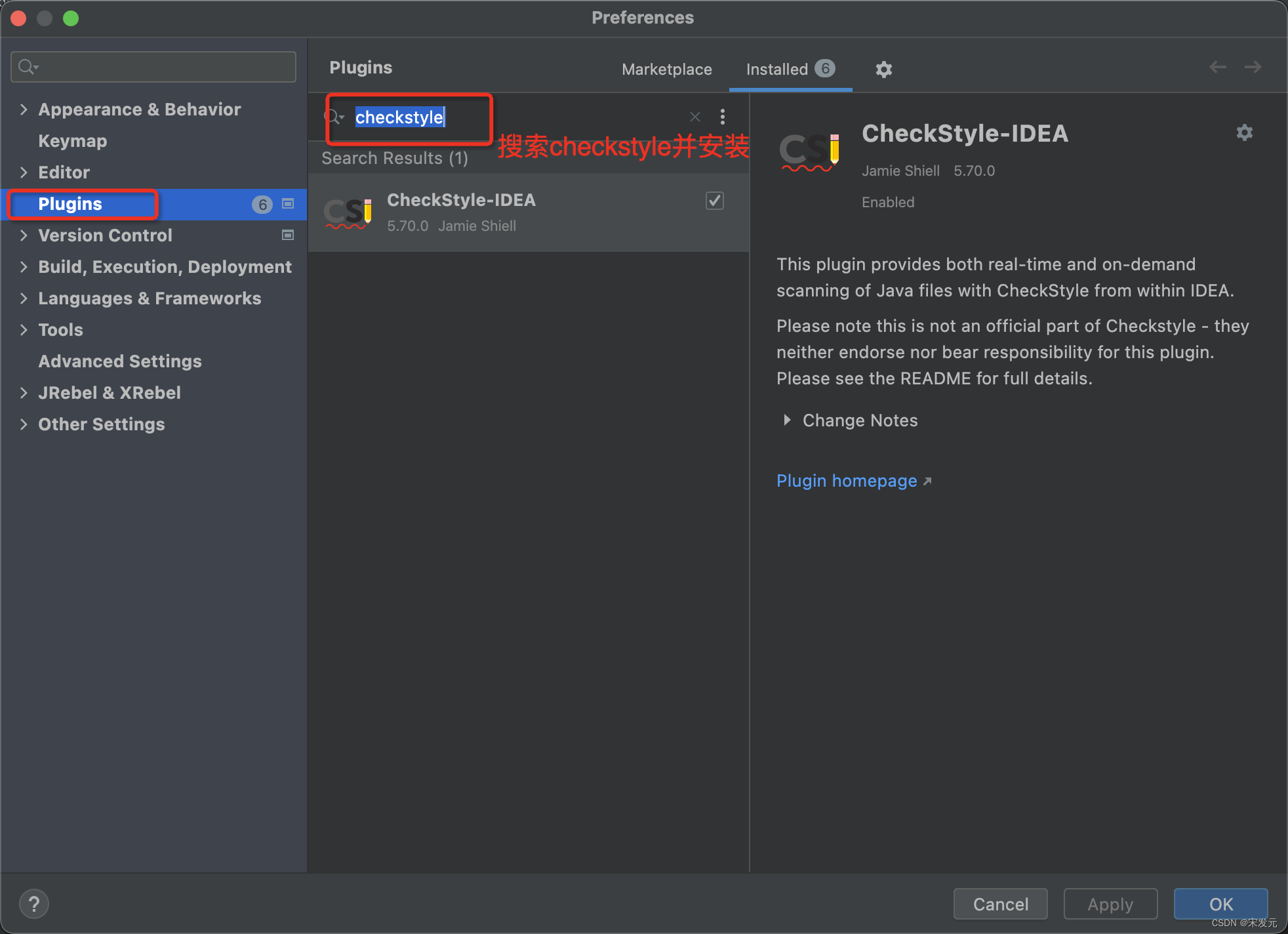Click the Preferences search field
Viewport: 1288px width, 934px height.
point(152,66)
